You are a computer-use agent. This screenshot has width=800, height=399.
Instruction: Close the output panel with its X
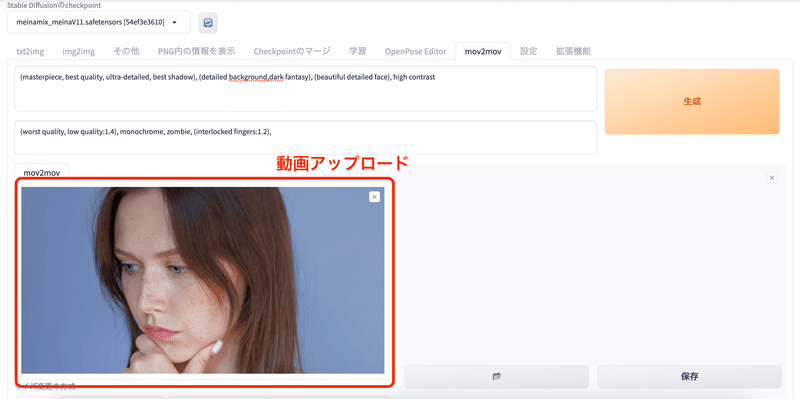(772, 178)
